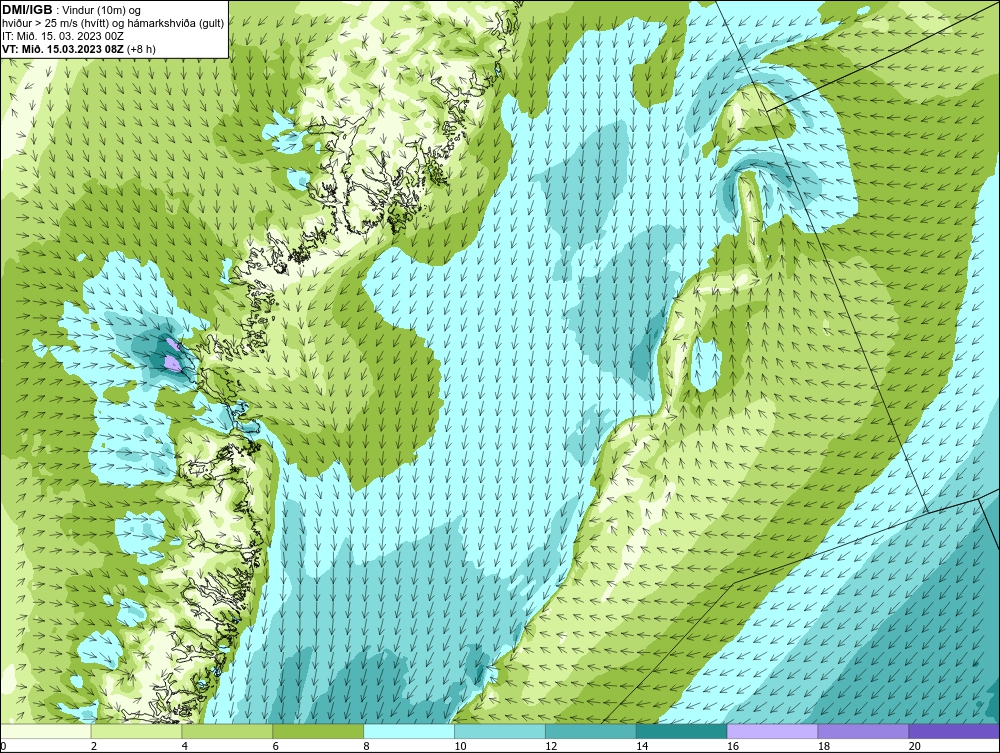This screenshot has width=1000, height=753.
Task: Select the 16–18 m/s lavender swatch
Action: click(x=772, y=731)
